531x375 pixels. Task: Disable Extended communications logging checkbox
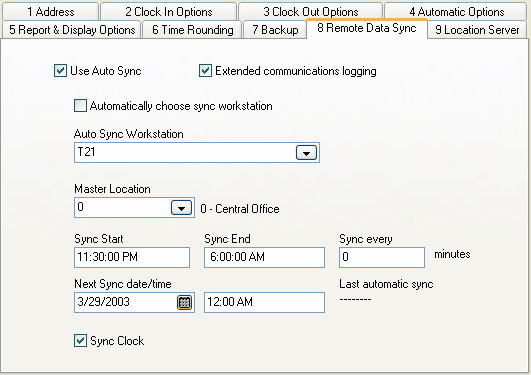click(205, 71)
